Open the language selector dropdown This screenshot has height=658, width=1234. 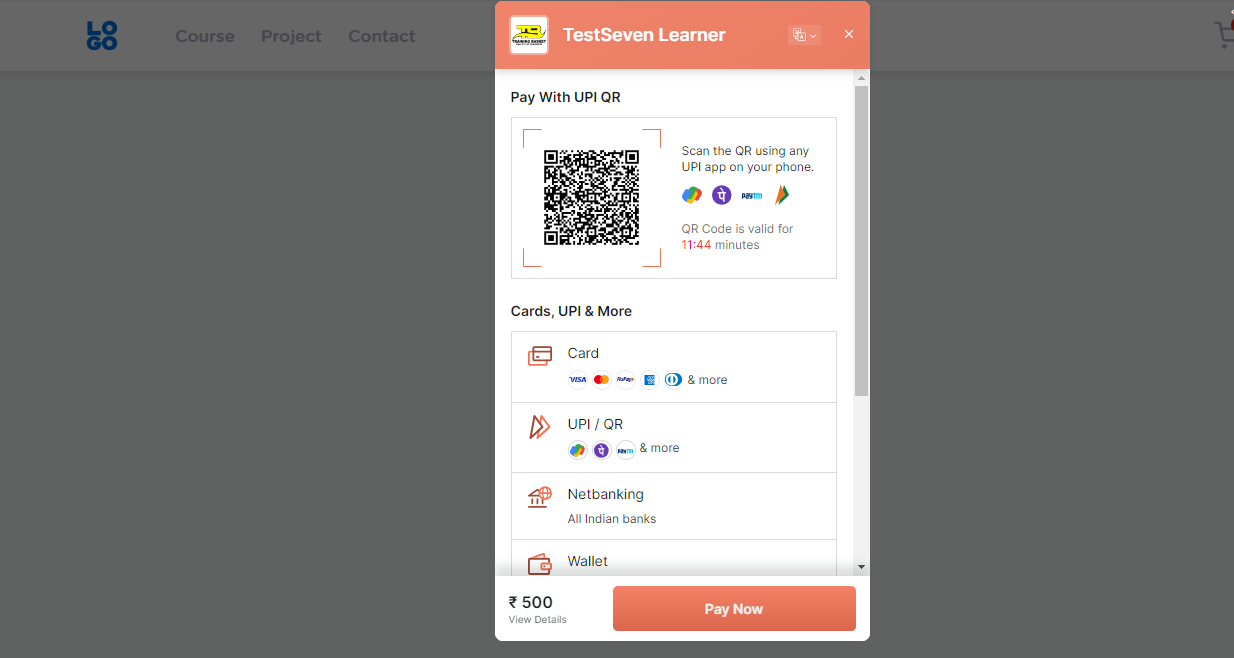[804, 35]
